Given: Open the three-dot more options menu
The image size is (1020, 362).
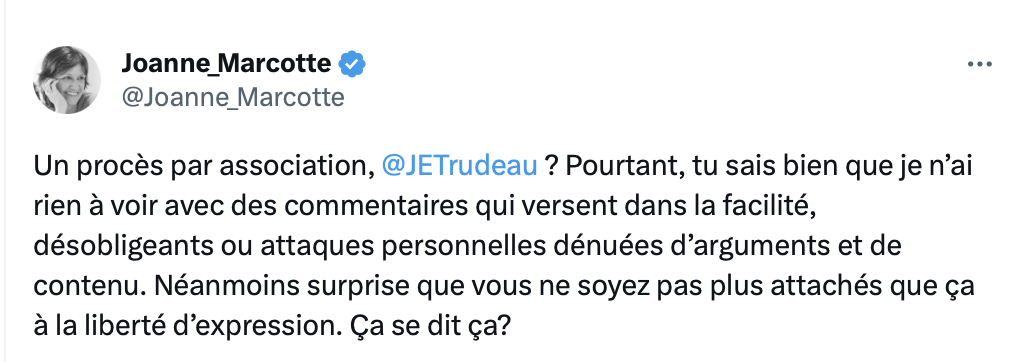Looking at the screenshot, I should pyautogui.click(x=979, y=64).
